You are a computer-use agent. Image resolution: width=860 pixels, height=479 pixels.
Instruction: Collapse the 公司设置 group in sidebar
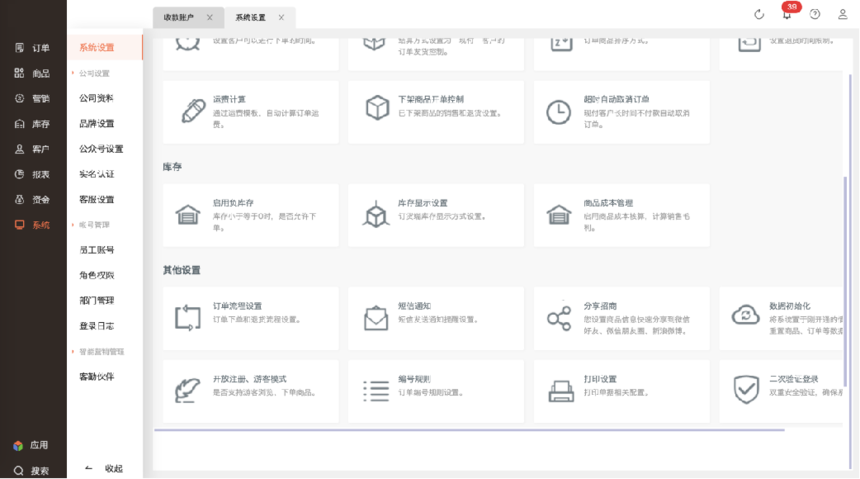point(74,73)
